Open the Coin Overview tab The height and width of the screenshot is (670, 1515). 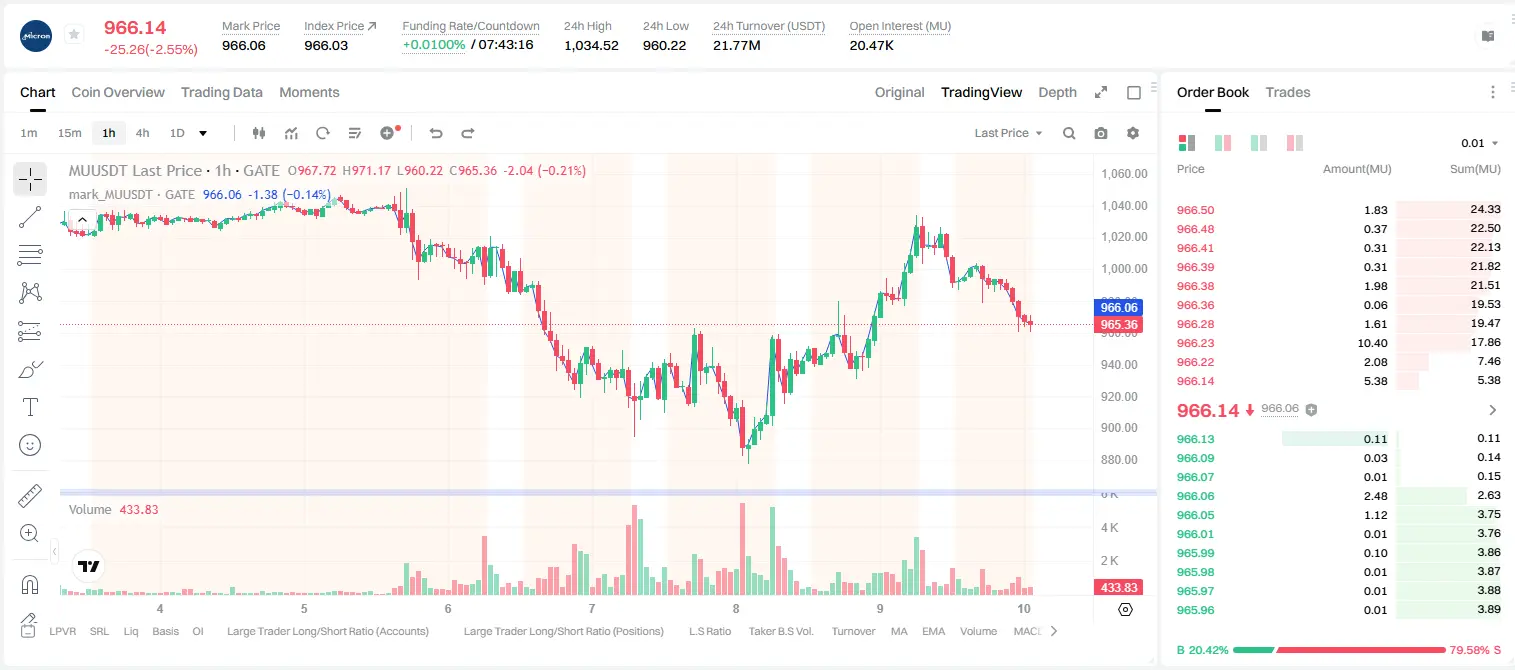click(x=118, y=92)
